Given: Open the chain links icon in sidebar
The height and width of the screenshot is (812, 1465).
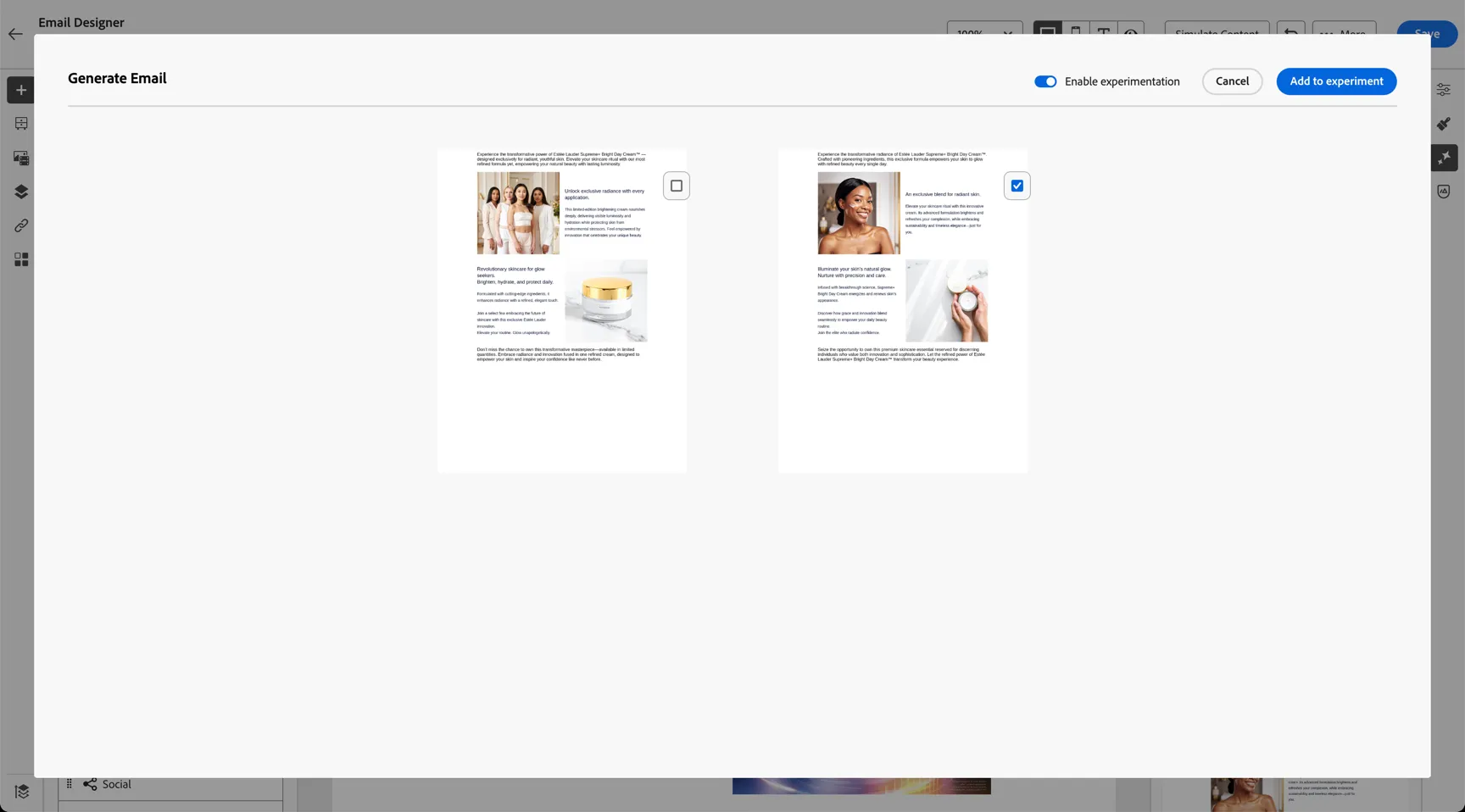Looking at the screenshot, I should 21,225.
